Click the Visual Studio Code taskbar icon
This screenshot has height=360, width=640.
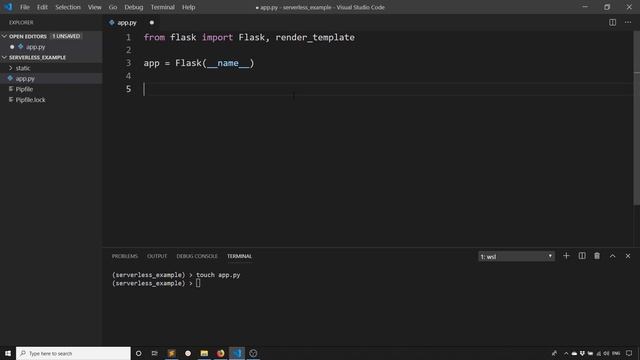[237, 353]
